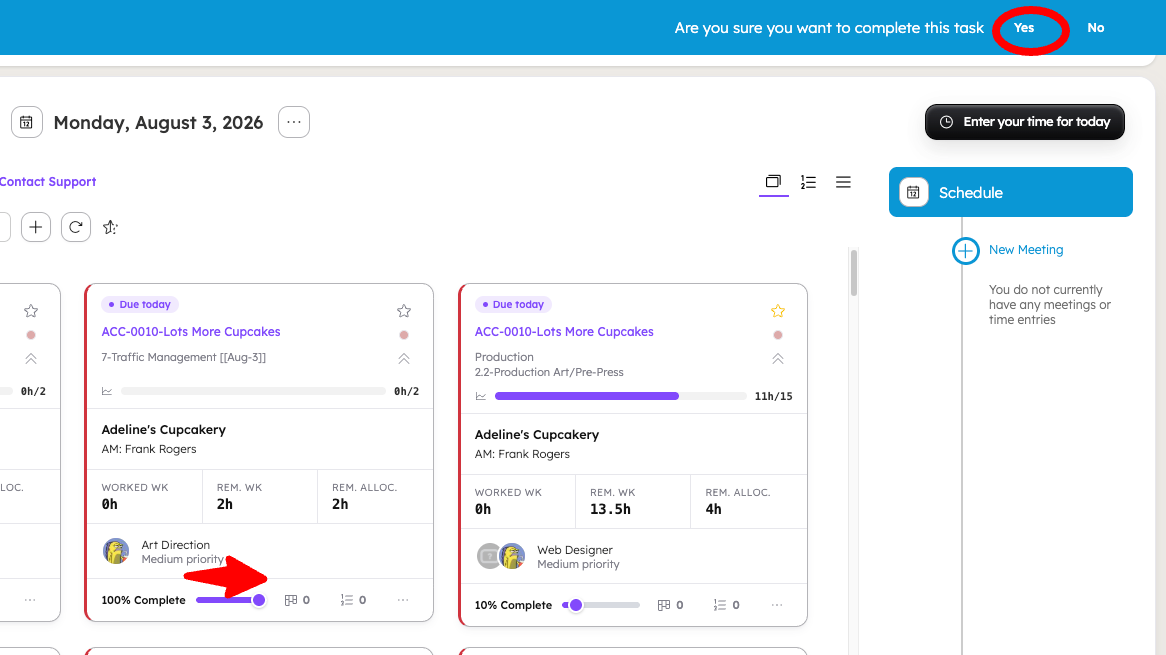This screenshot has width=1166, height=655.
Task: Switch to the compact lines view icon
Action: coord(843,181)
